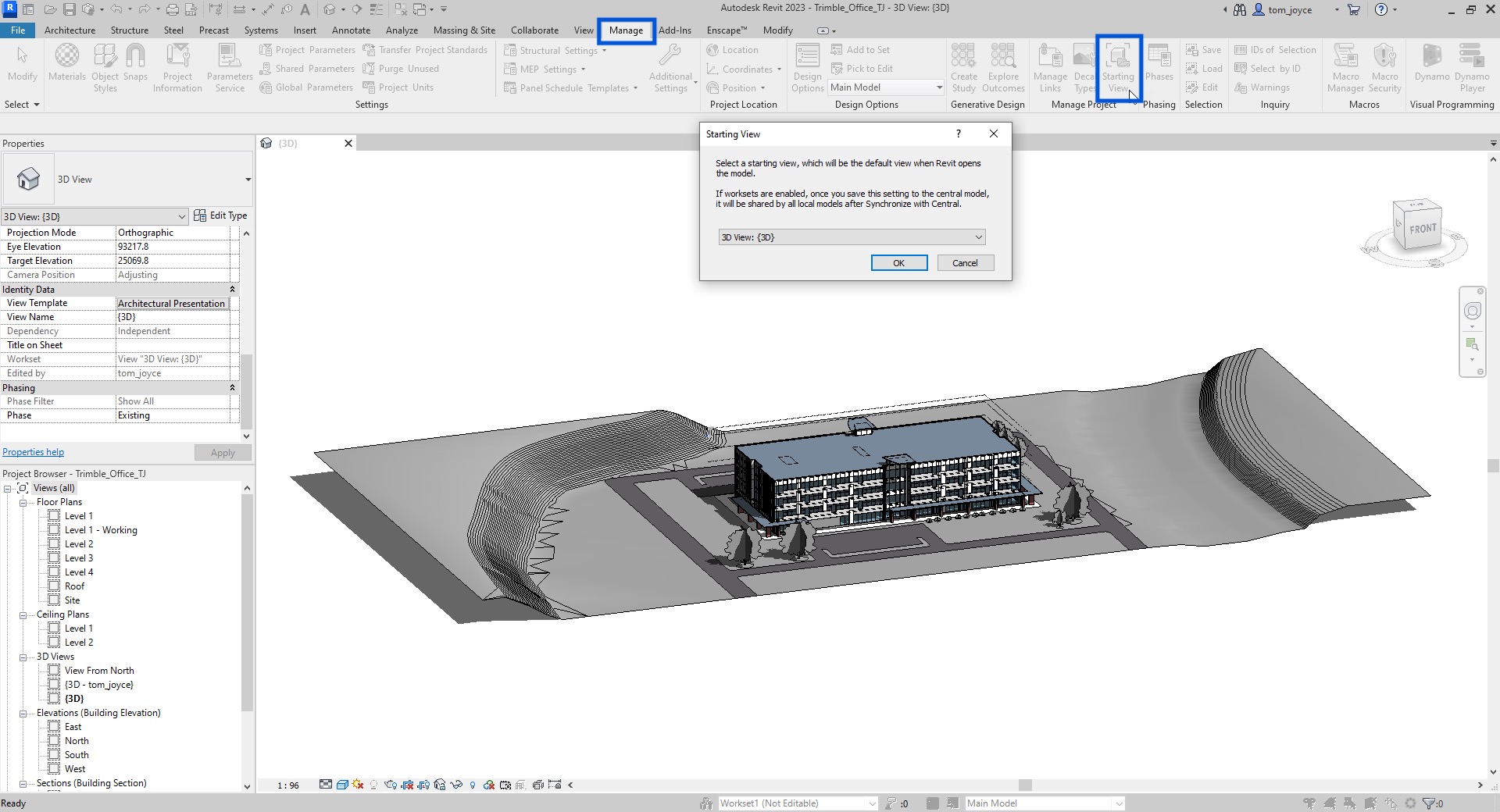Screen dimensions: 1500x812
Task: Toggle the Sun Path in the view control bar
Action: (x=357, y=785)
